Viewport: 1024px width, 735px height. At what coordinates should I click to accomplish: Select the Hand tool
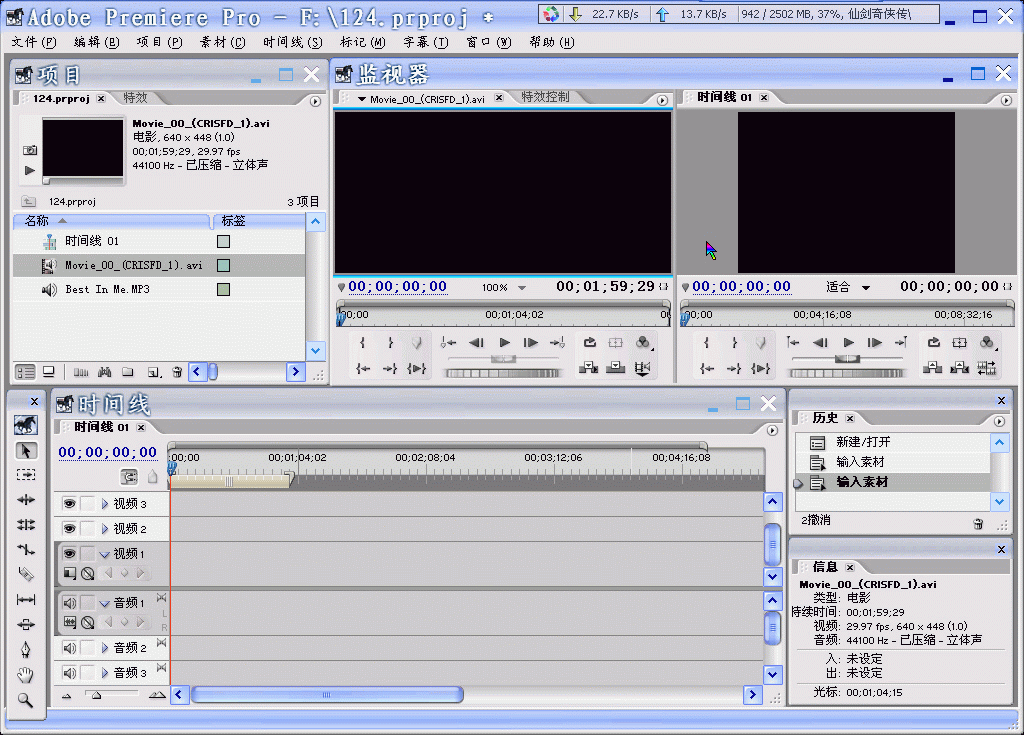(x=25, y=674)
